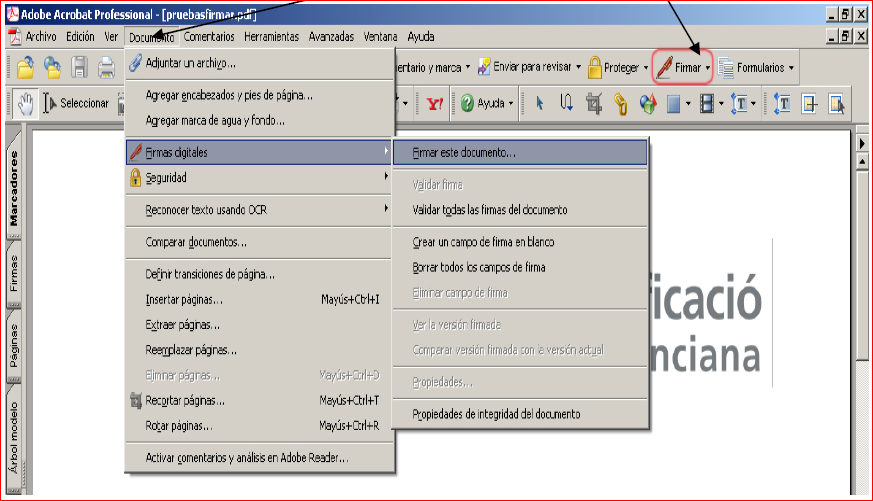The height and width of the screenshot is (501, 873).
Task: Select the Crop tool icon
Action: point(594,104)
